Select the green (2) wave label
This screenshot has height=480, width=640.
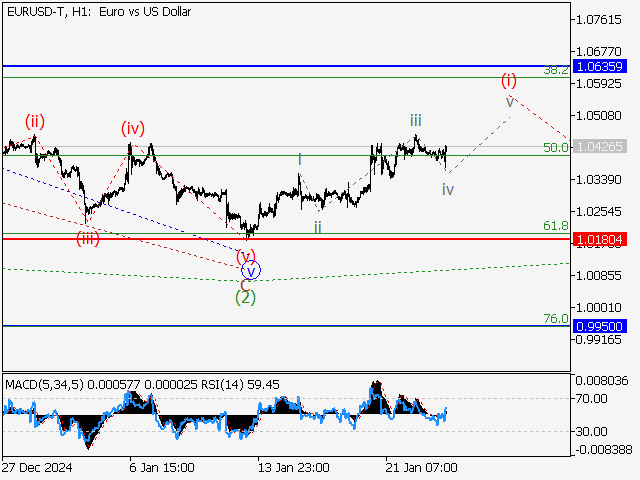tap(245, 297)
